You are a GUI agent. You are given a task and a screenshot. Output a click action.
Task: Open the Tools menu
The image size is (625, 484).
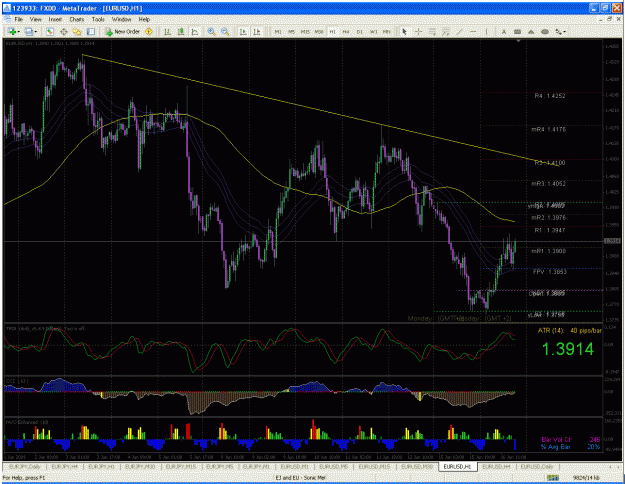[x=98, y=19]
